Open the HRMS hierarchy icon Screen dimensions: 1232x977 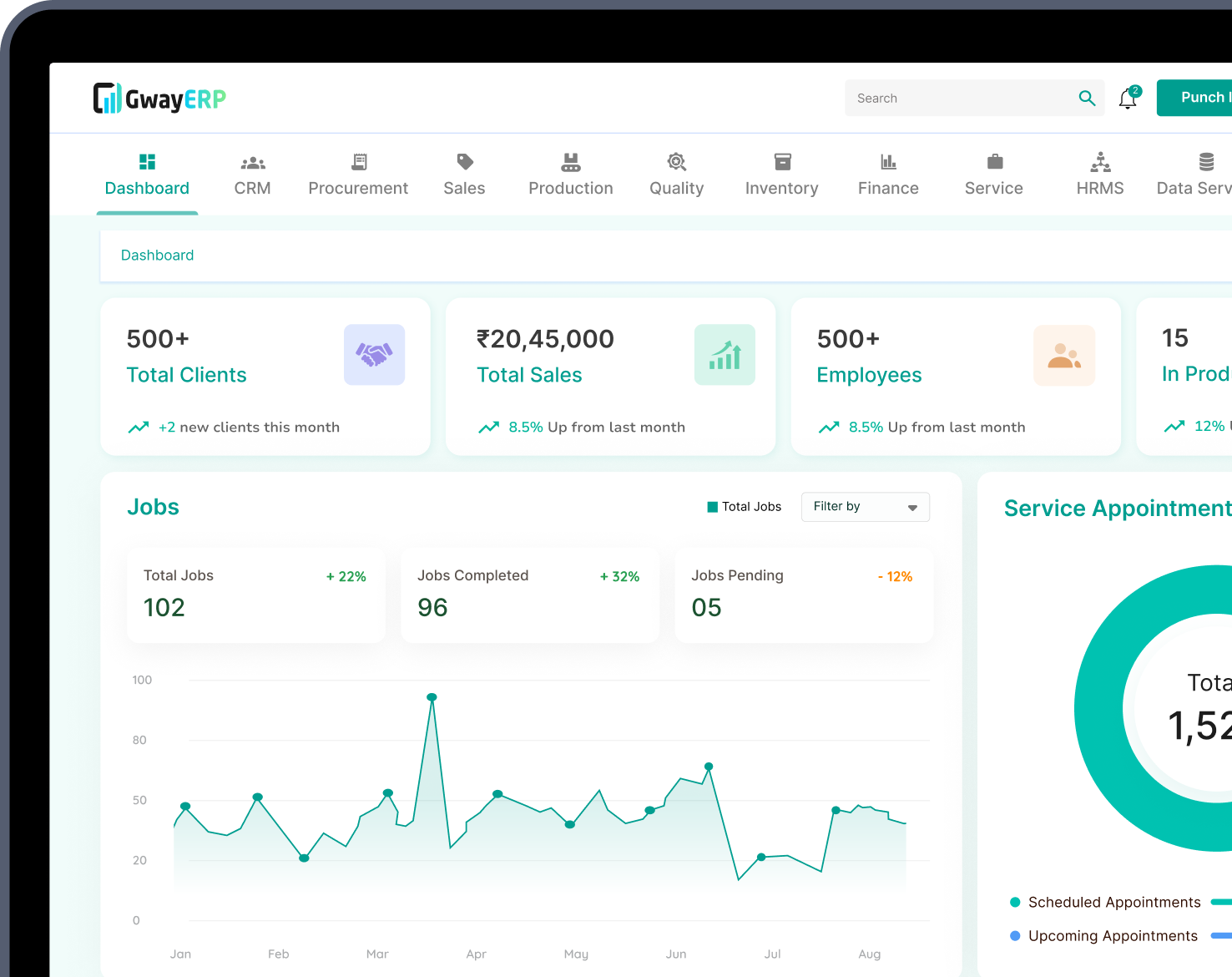click(1100, 161)
